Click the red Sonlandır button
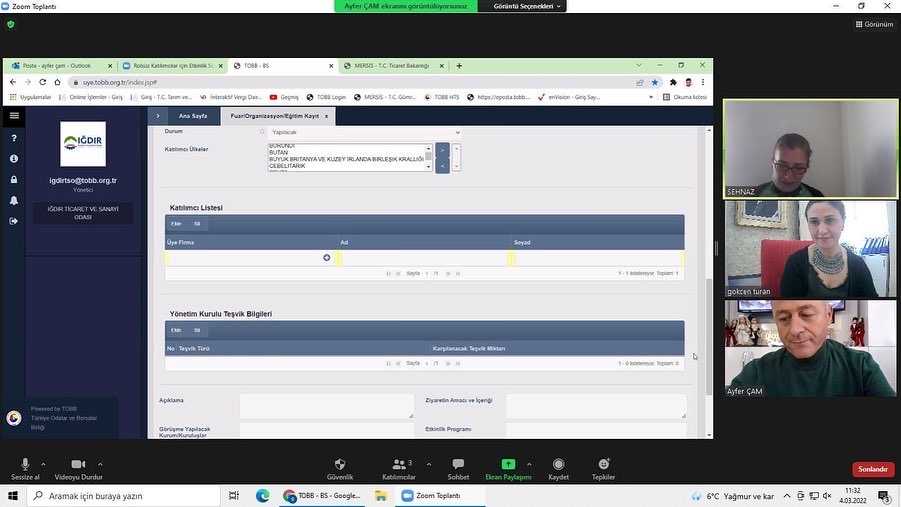The width and height of the screenshot is (901, 507). [872, 469]
